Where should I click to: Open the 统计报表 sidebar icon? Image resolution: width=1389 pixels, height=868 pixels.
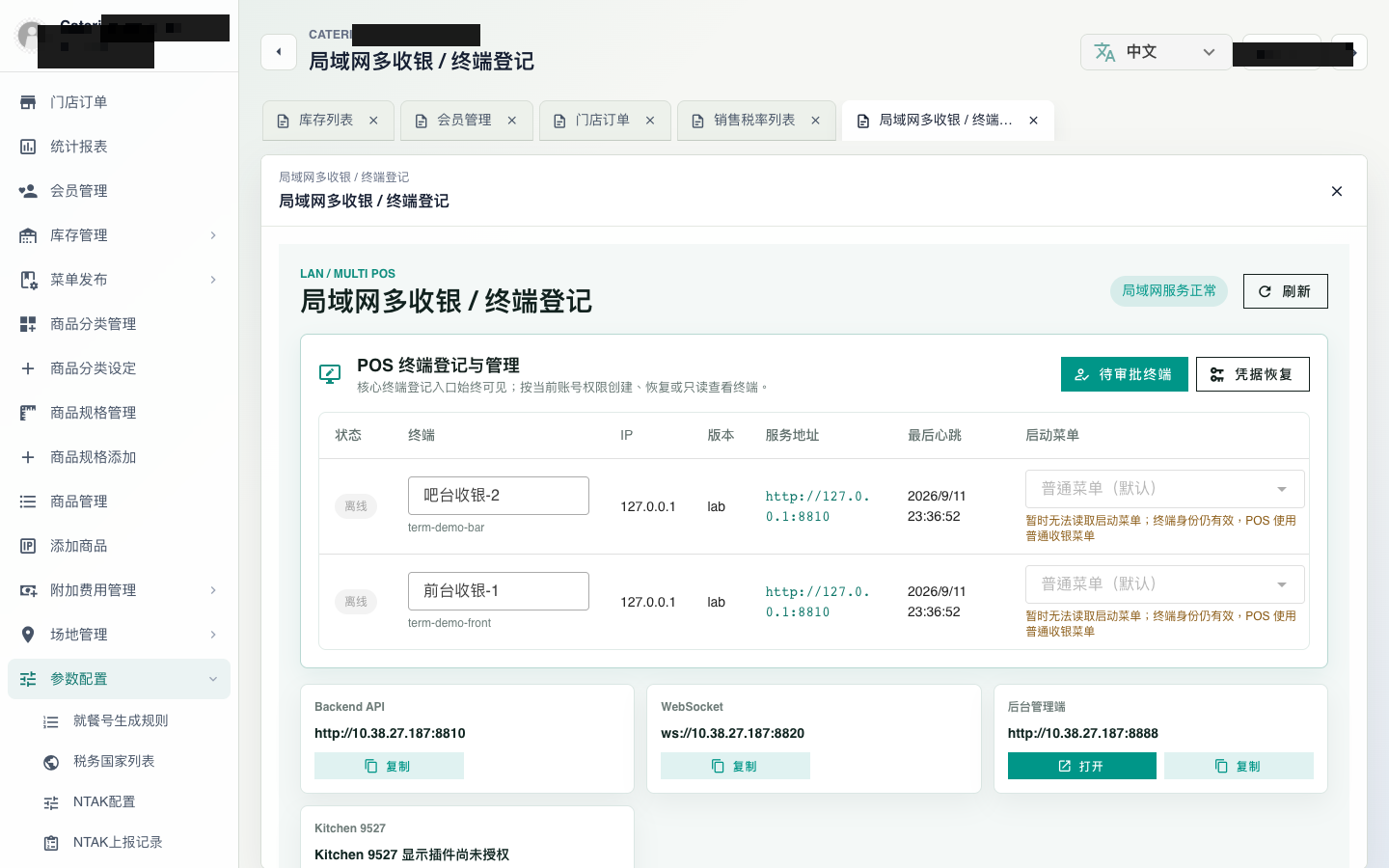28,147
